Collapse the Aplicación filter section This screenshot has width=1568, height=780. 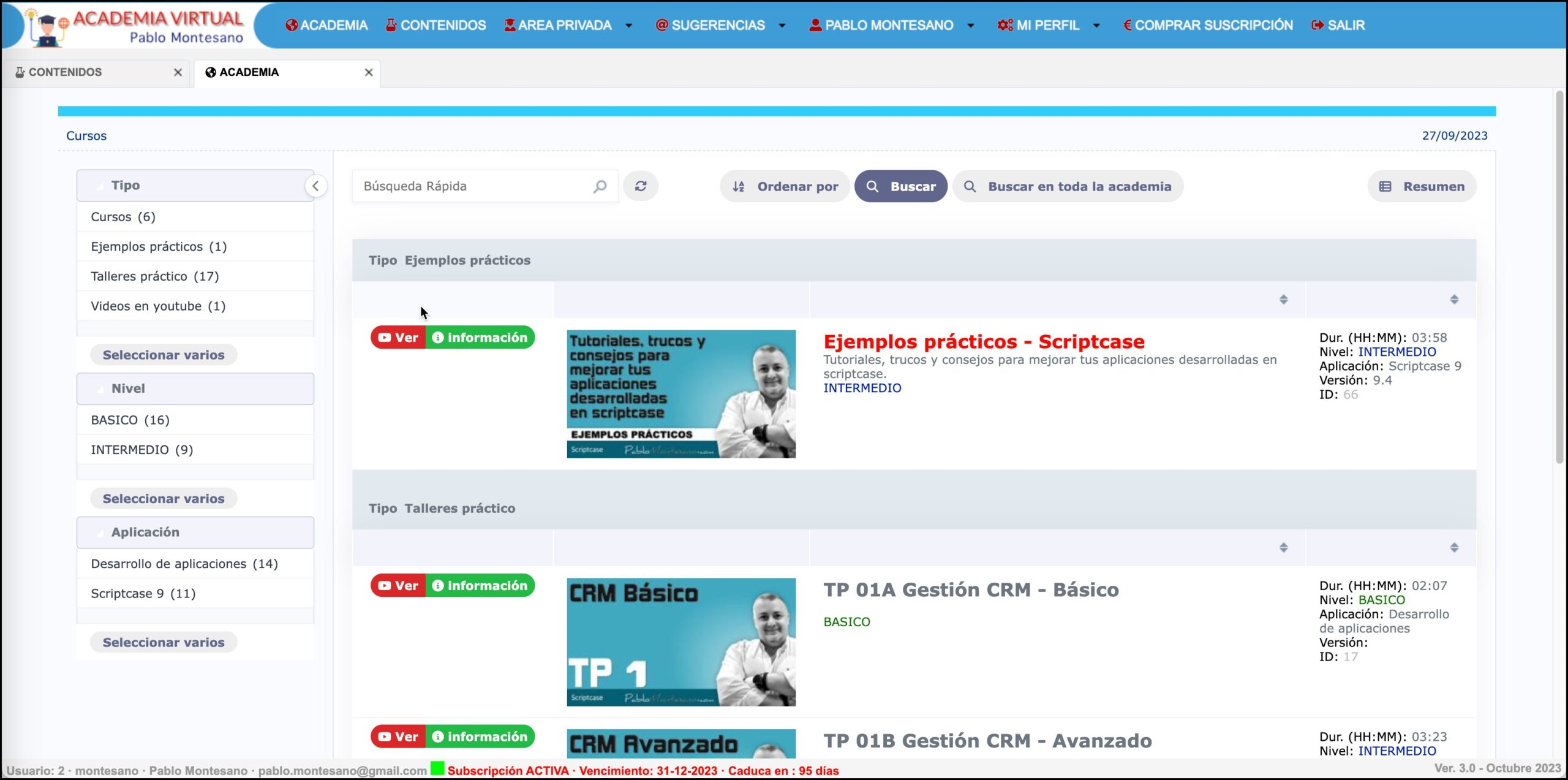(x=195, y=532)
